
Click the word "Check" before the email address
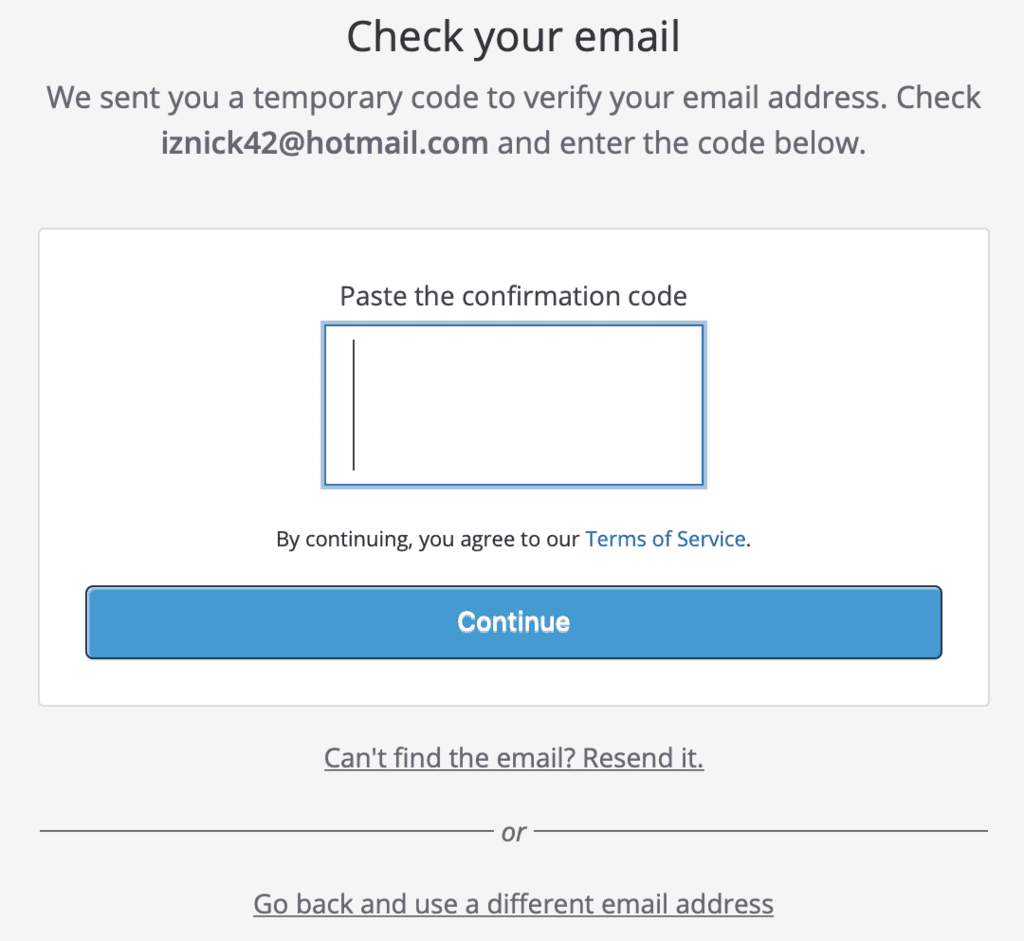(939, 98)
